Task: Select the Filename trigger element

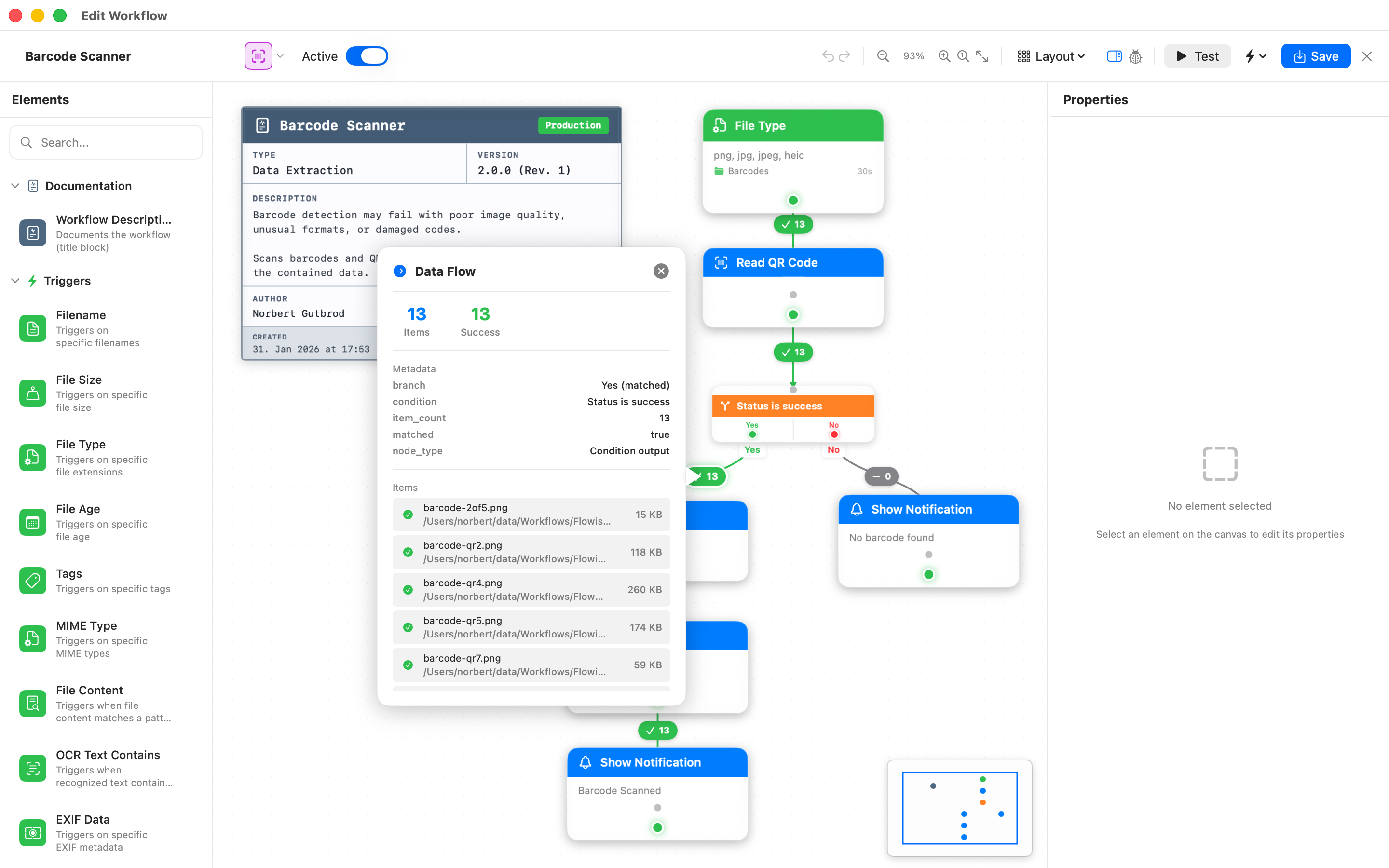Action: pos(106,328)
